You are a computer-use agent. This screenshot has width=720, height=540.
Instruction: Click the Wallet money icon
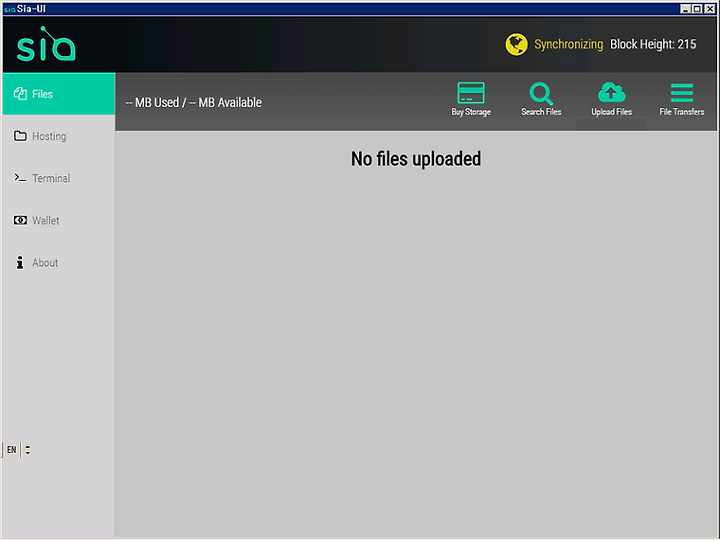click(x=20, y=220)
